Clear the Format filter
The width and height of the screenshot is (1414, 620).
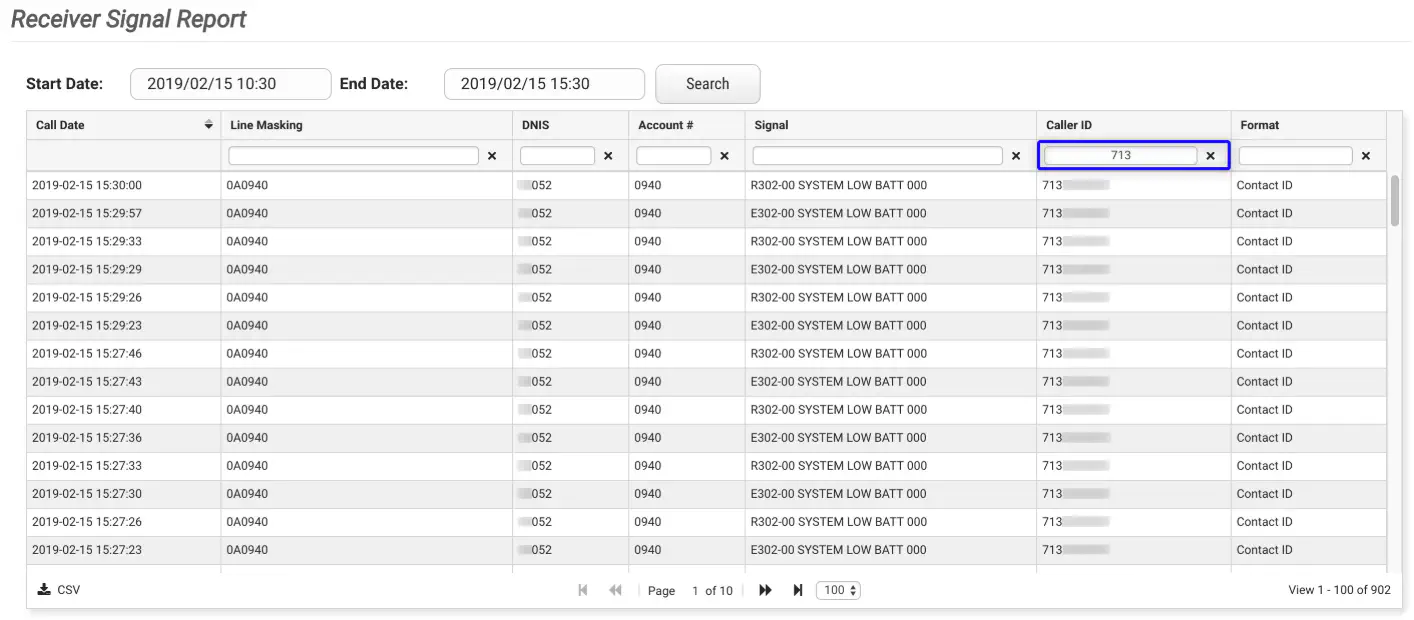[x=1366, y=156]
